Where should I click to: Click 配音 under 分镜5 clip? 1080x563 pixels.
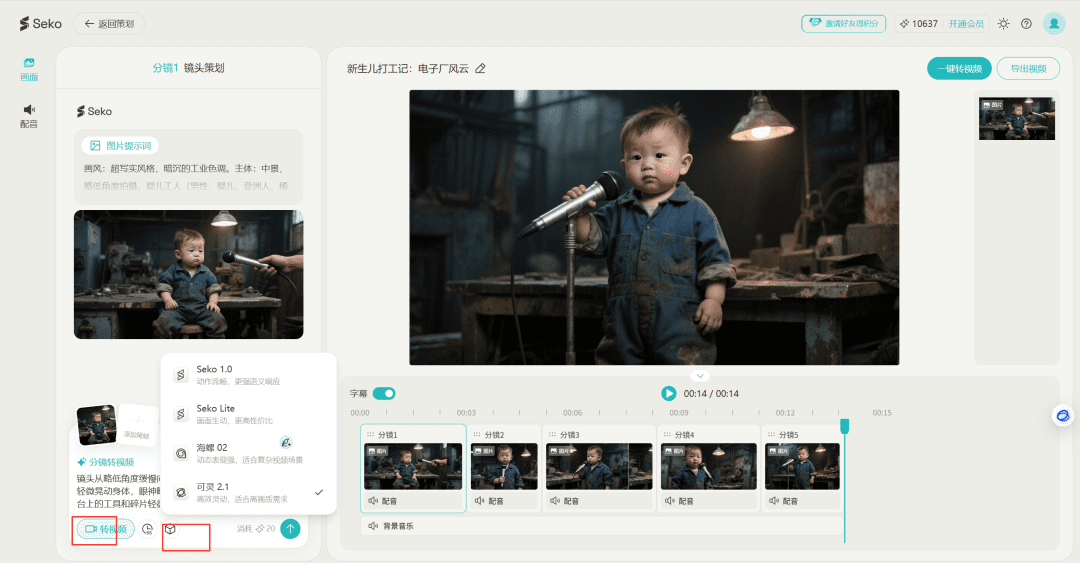click(784, 501)
